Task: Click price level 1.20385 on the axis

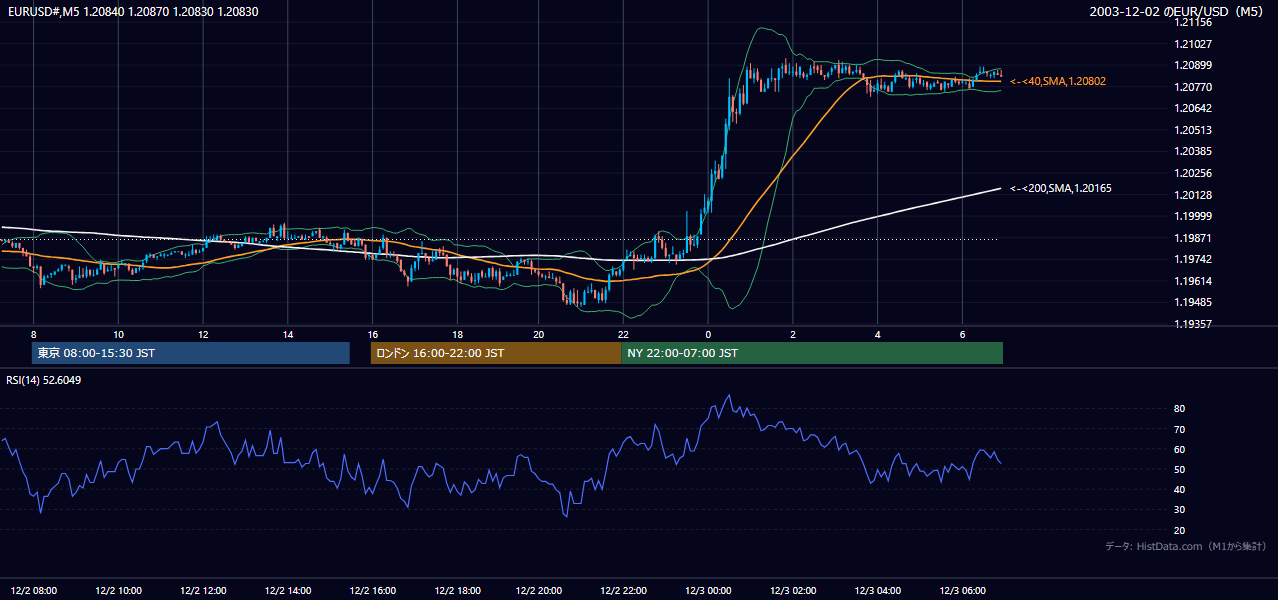Action: point(1192,151)
